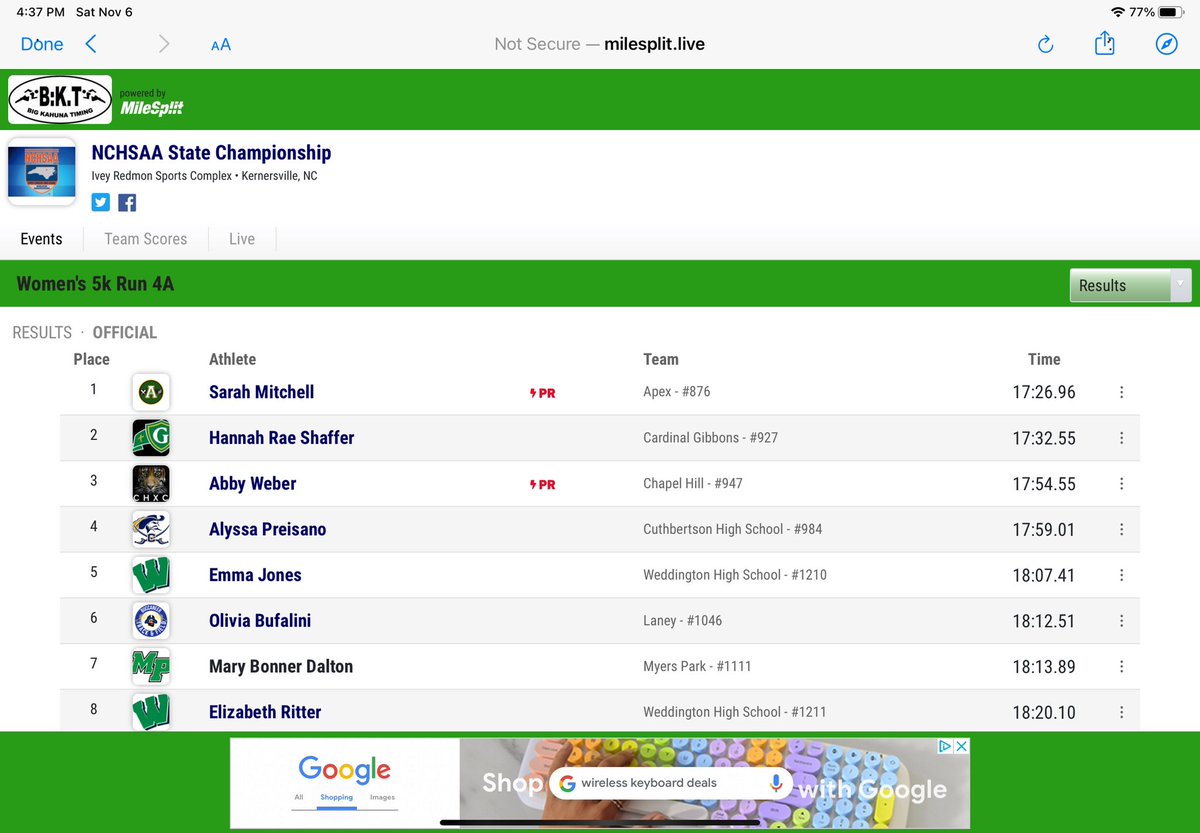Open the share sheet icon
Viewport: 1200px width, 833px height.
click(1105, 43)
